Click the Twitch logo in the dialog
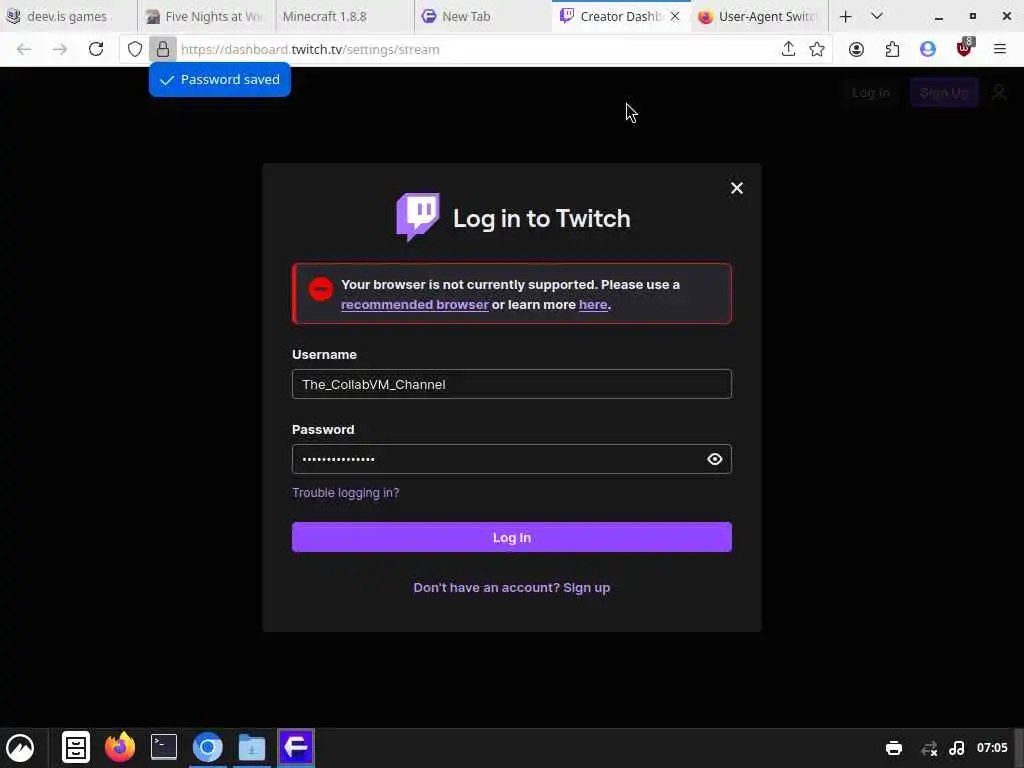Image resolution: width=1024 pixels, height=768 pixels. (x=417, y=217)
